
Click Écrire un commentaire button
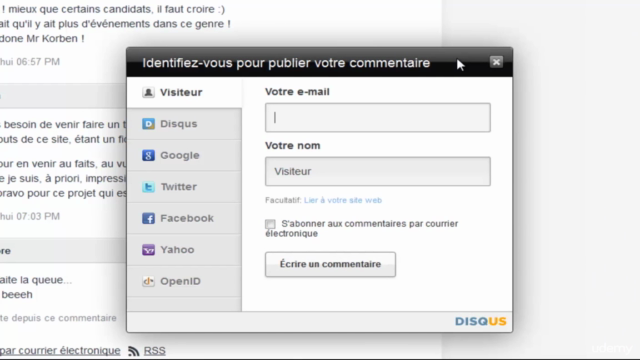[x=330, y=264]
